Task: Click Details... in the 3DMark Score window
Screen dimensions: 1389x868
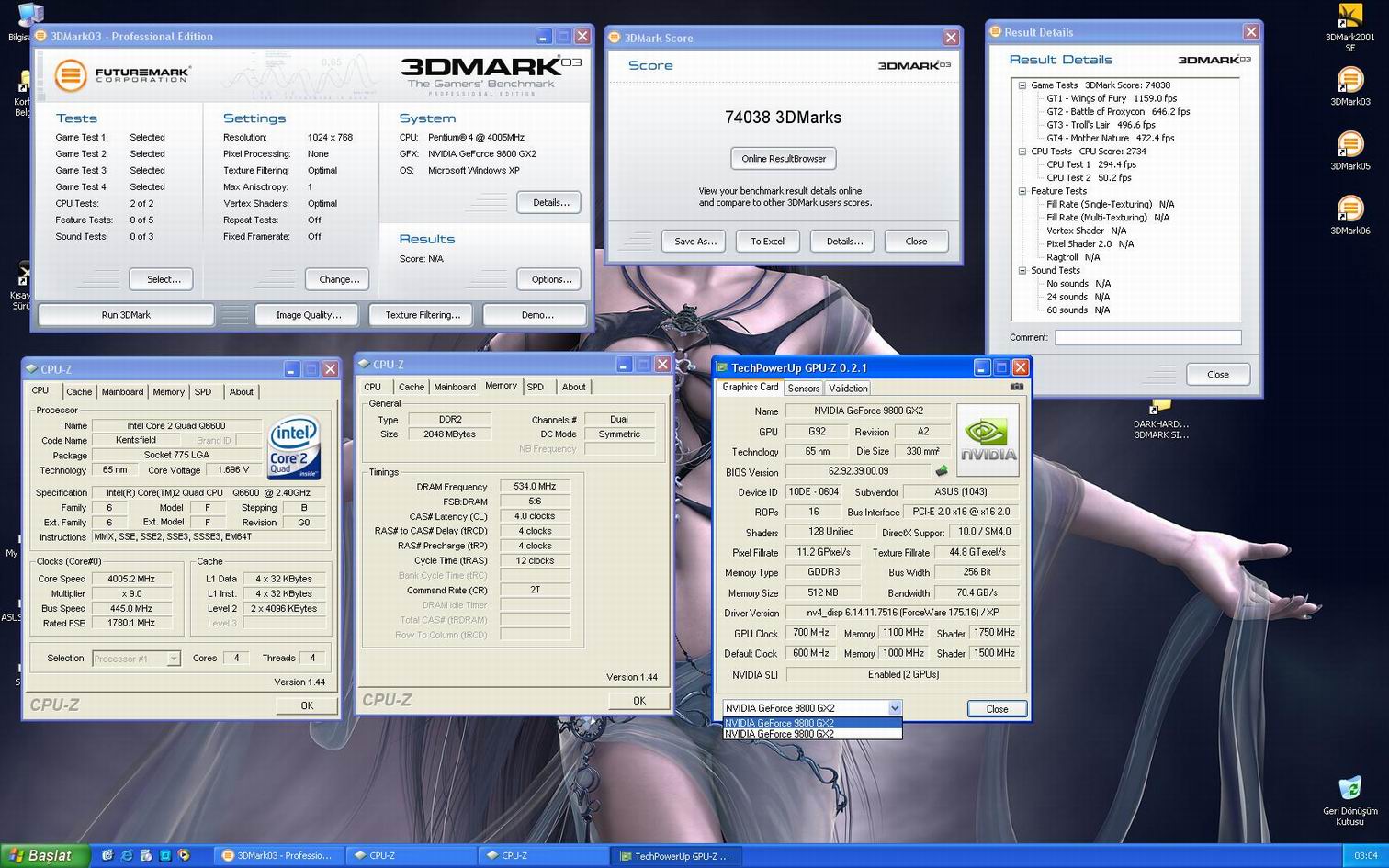Action: click(842, 242)
